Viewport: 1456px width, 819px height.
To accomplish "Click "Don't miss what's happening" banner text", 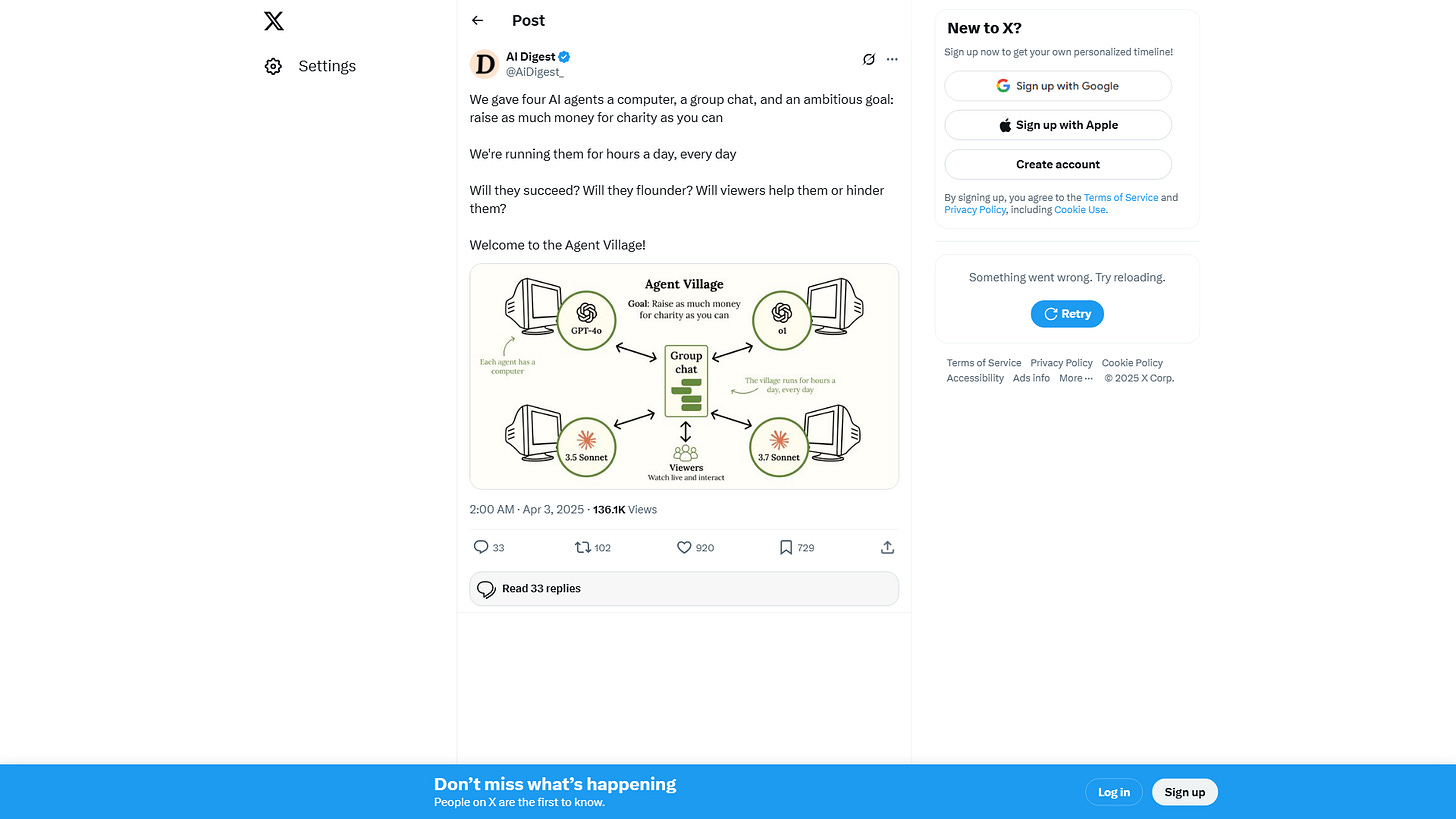I will 555,784.
